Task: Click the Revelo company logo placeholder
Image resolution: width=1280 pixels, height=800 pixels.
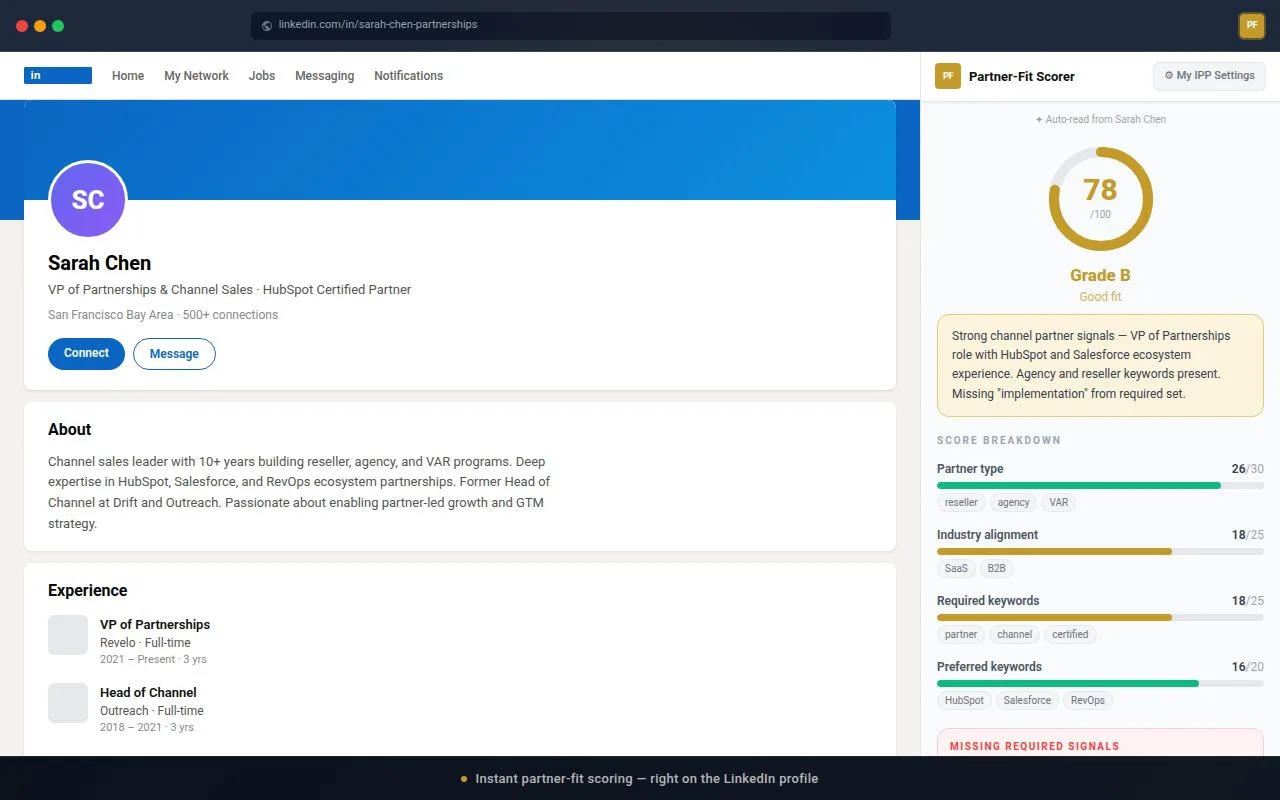Action: pos(68,635)
